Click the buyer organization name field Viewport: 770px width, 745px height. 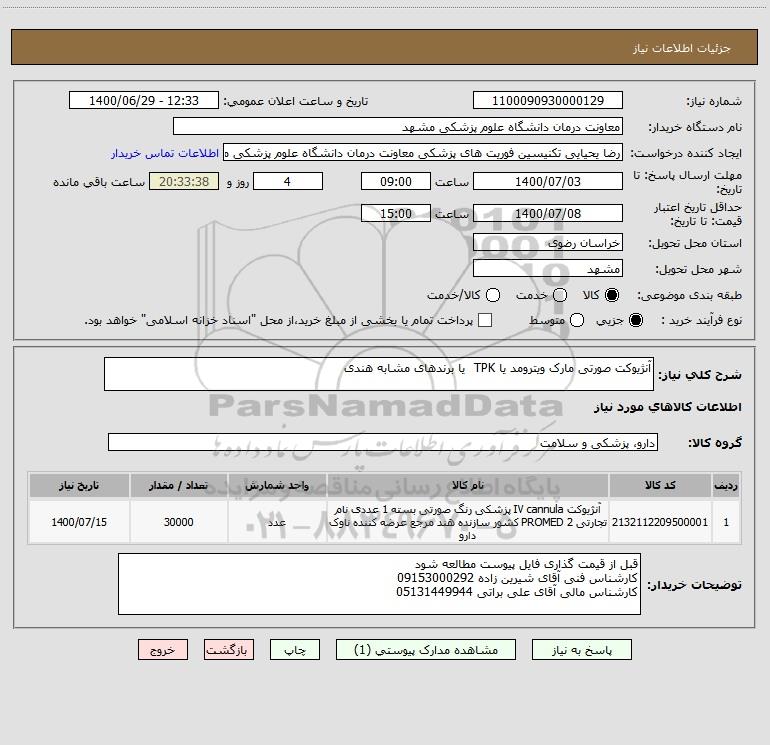pos(398,126)
